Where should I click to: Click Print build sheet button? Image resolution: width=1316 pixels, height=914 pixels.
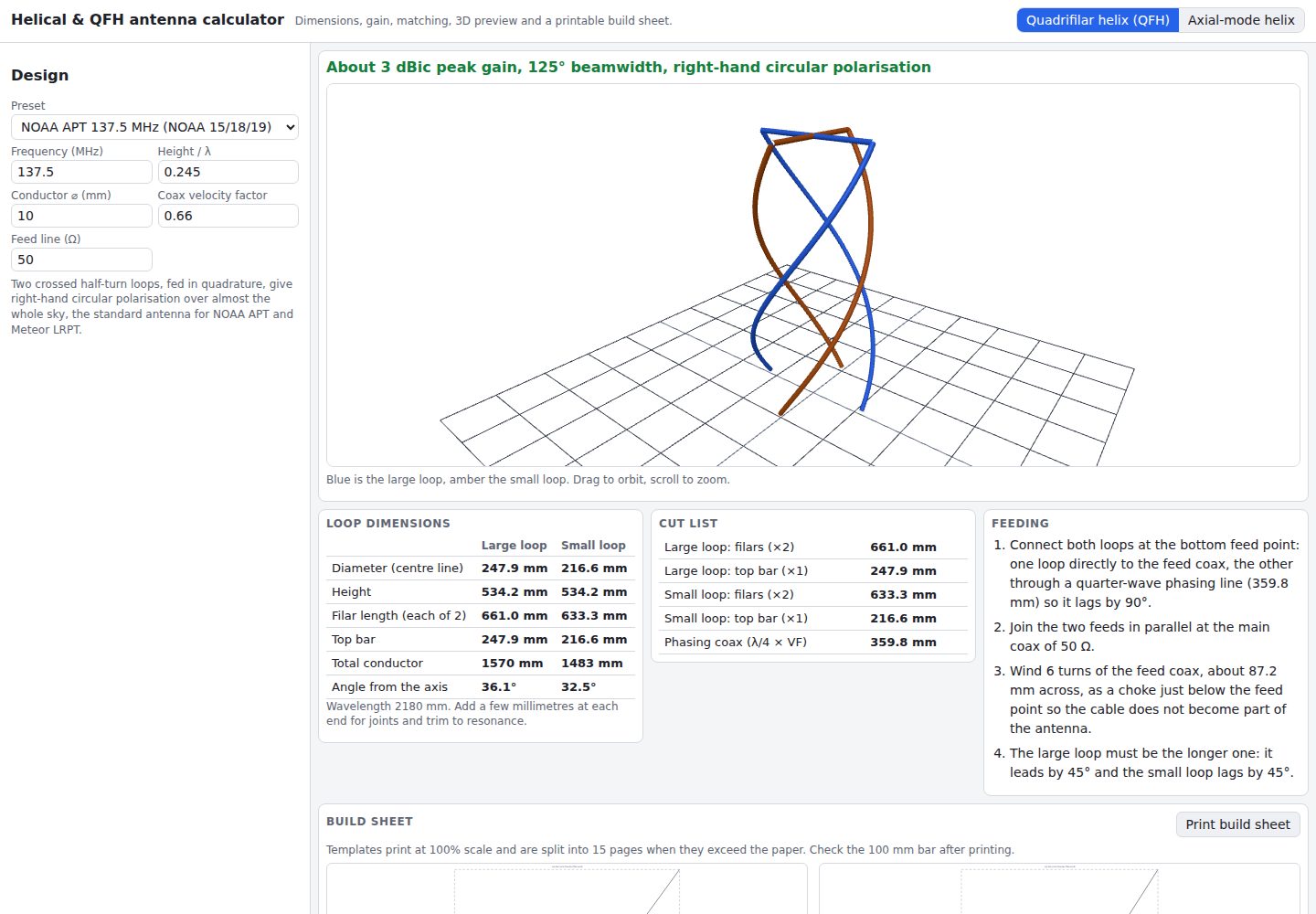tap(1237, 824)
